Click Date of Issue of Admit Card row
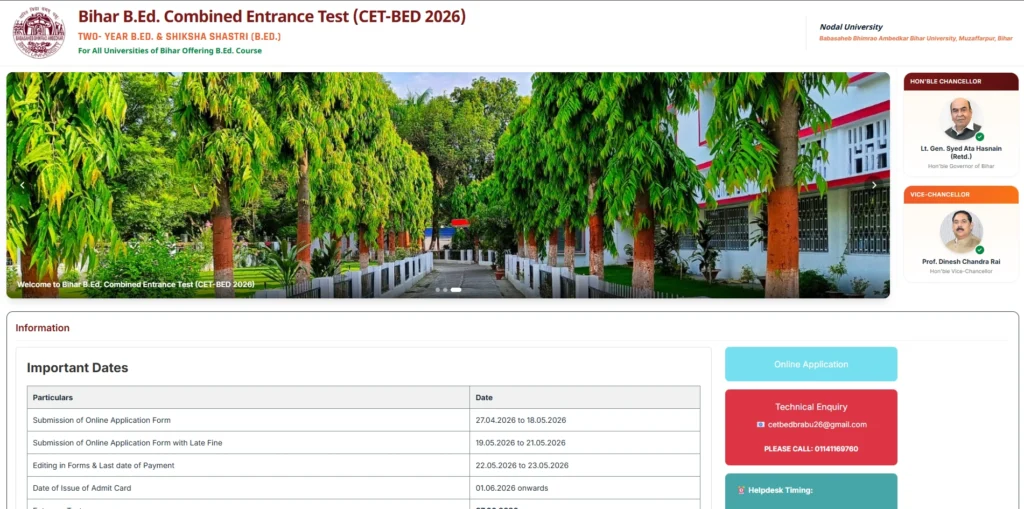The image size is (1024, 509). pos(363,488)
